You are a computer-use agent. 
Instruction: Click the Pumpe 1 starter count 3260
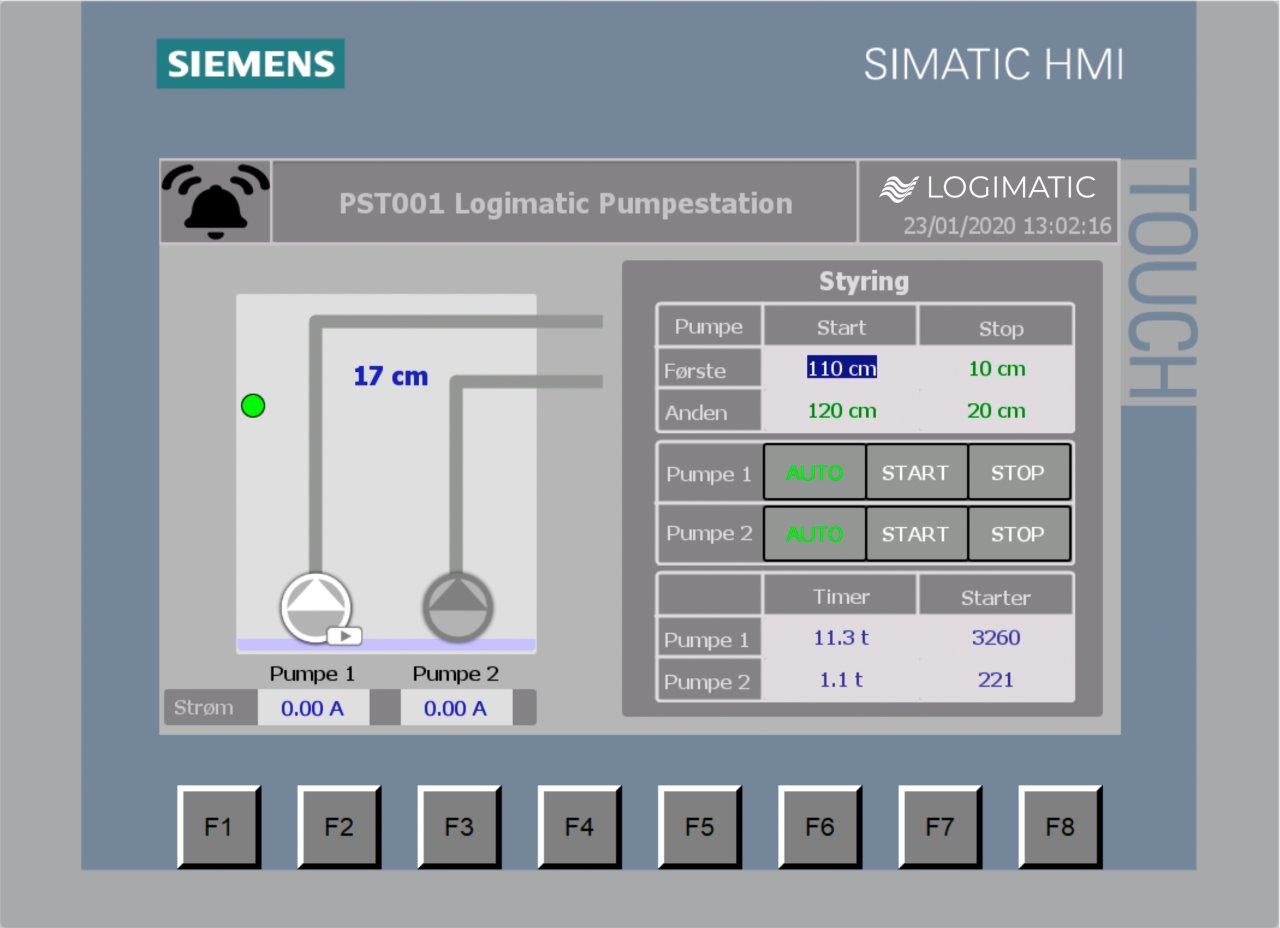tap(996, 638)
